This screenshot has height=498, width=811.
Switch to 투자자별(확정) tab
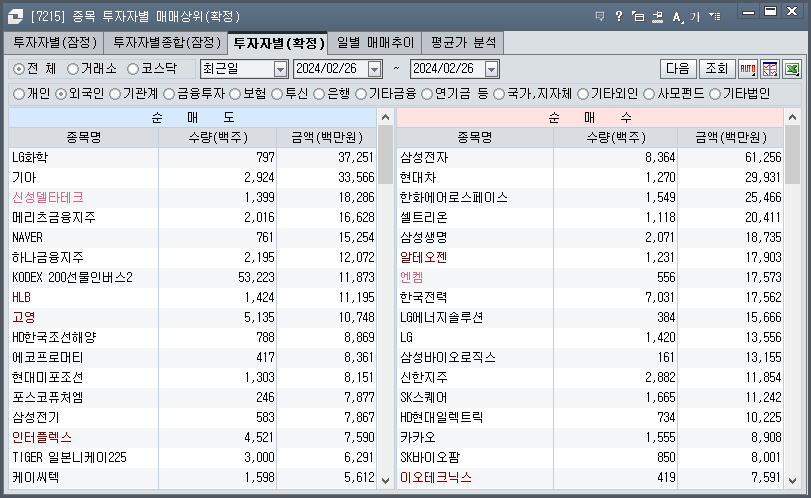tap(278, 42)
